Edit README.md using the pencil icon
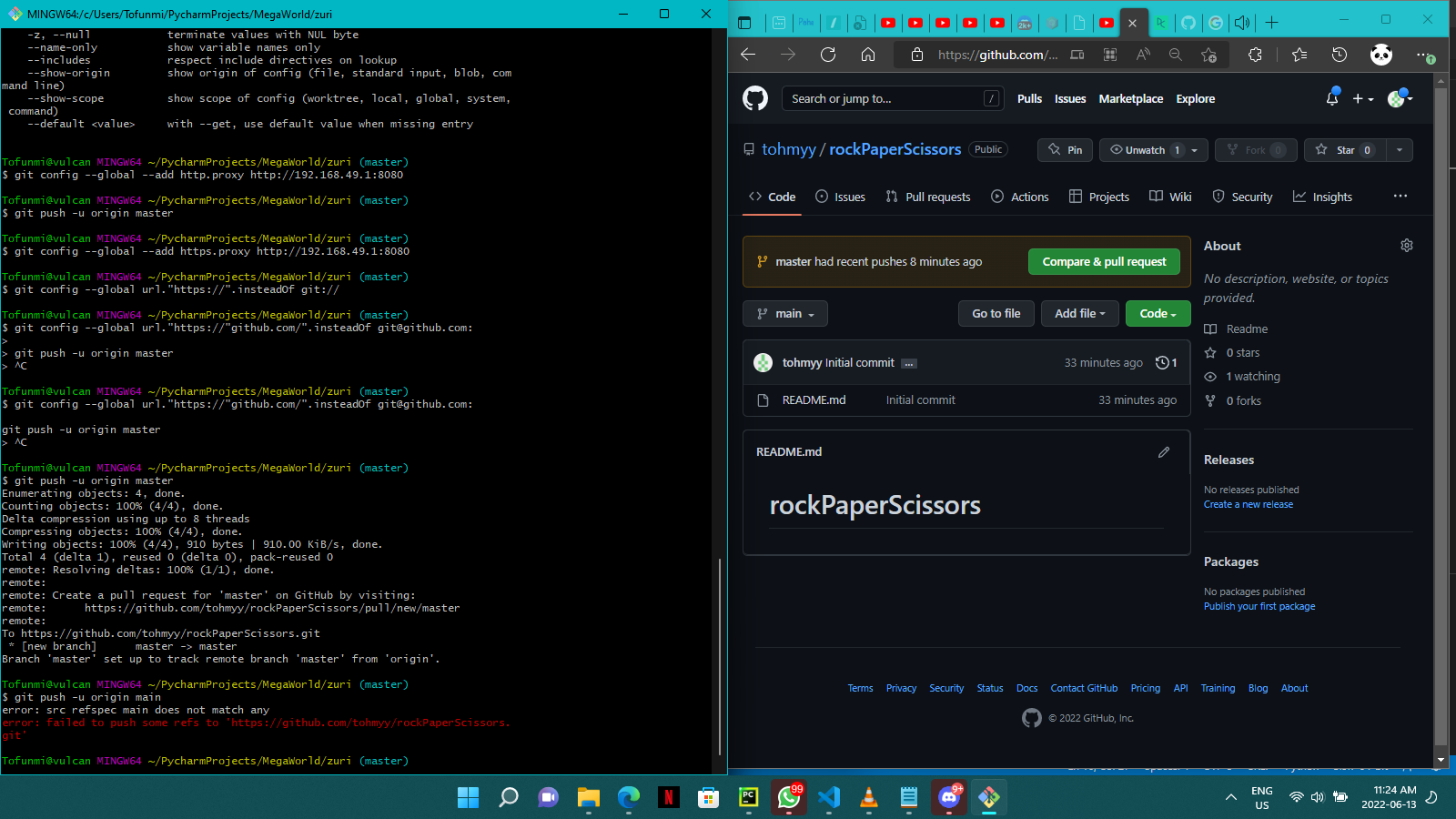This screenshot has width=1456, height=819. (1163, 452)
